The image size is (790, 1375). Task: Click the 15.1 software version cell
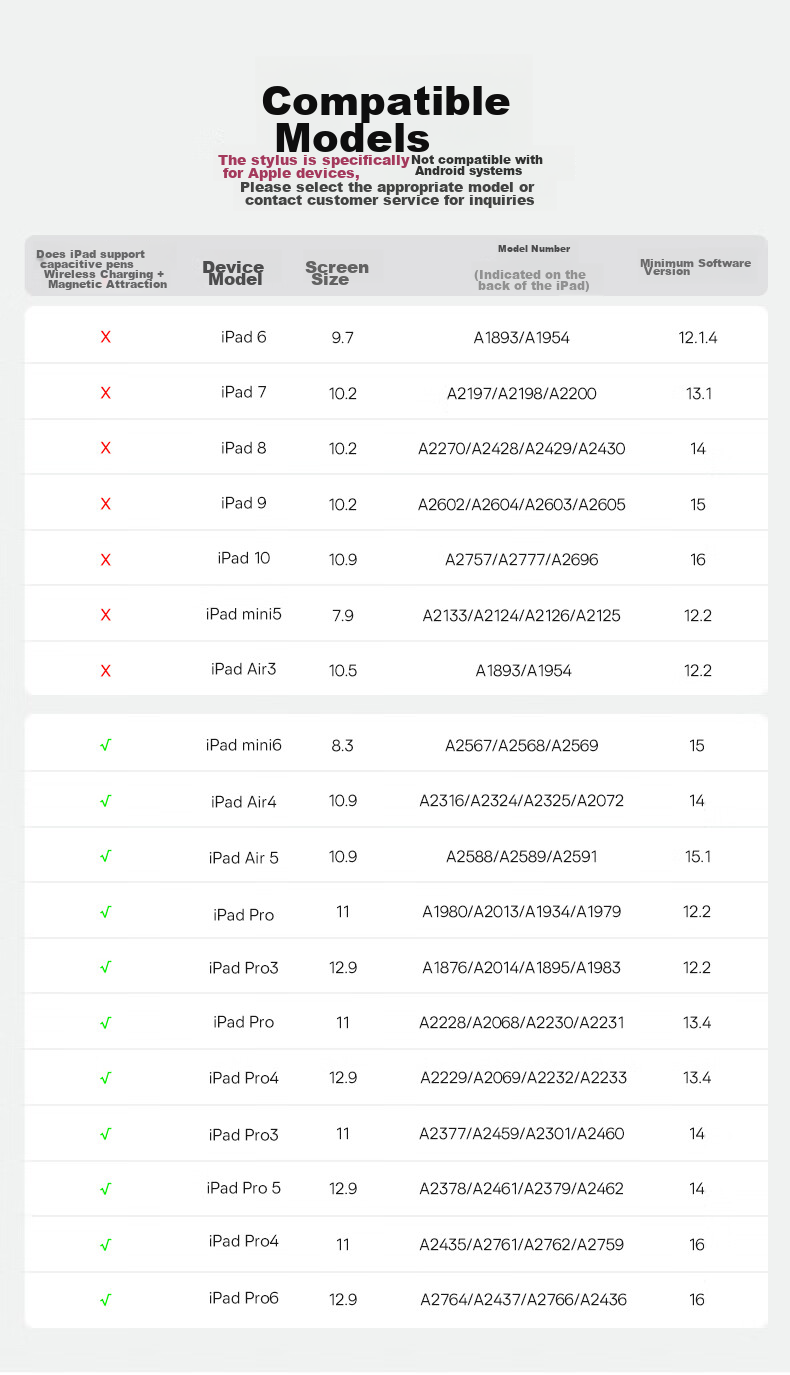click(697, 856)
